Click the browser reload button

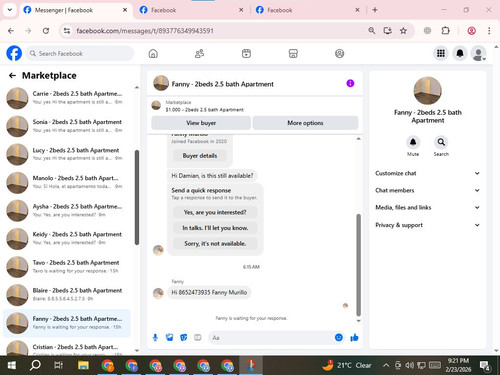point(46,31)
